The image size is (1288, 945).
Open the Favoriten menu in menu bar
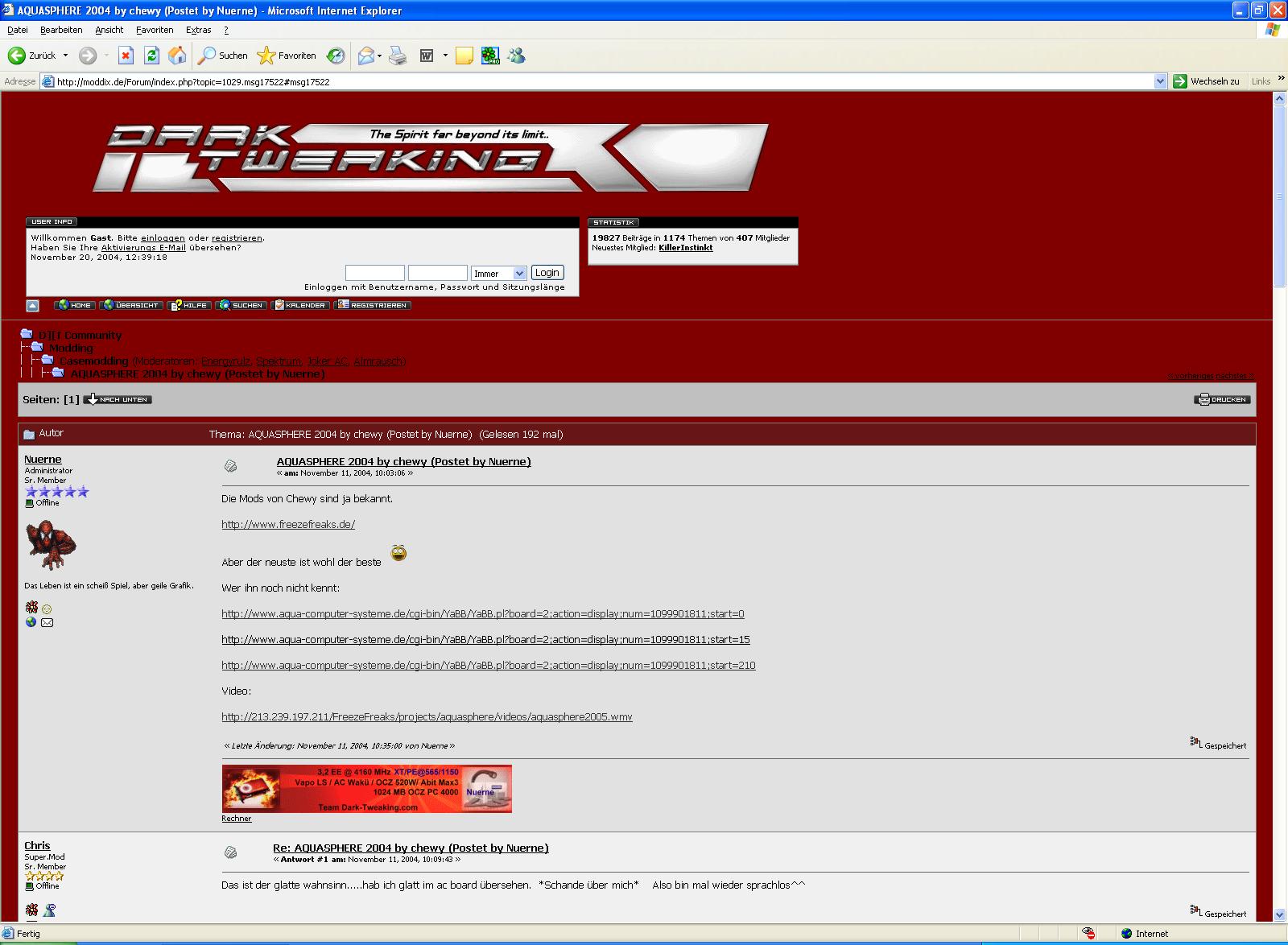pyautogui.click(x=155, y=30)
